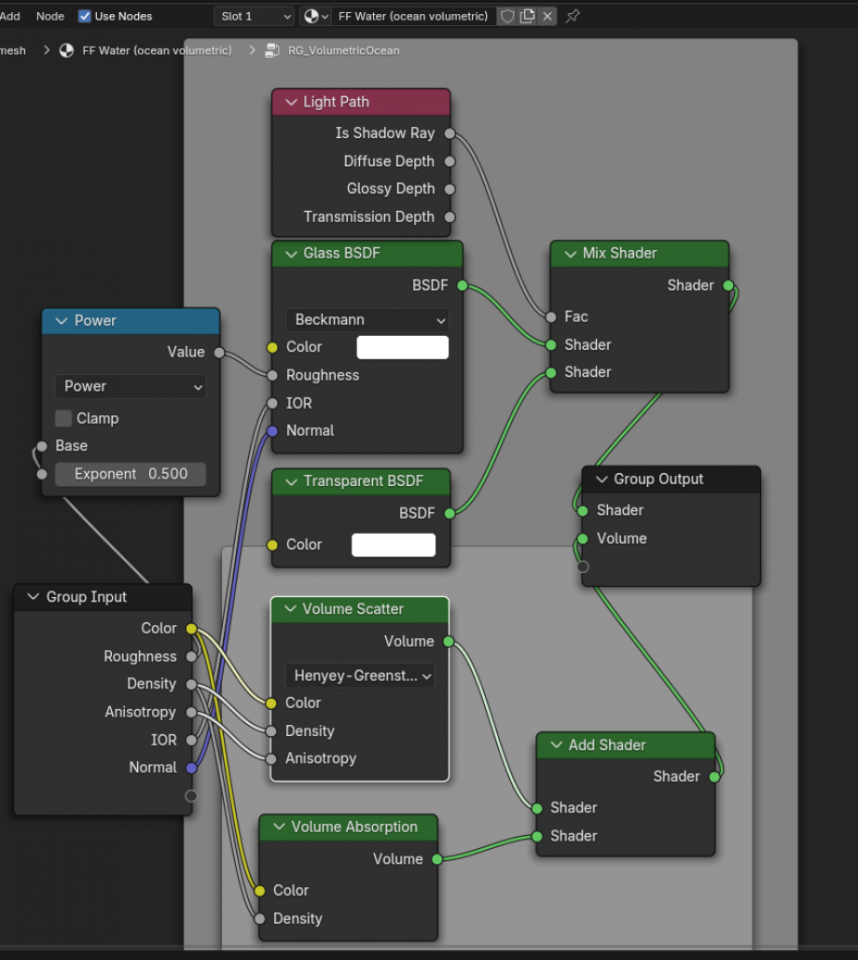Open the Beckmann distribution dropdown
The height and width of the screenshot is (960, 858).
coord(367,320)
